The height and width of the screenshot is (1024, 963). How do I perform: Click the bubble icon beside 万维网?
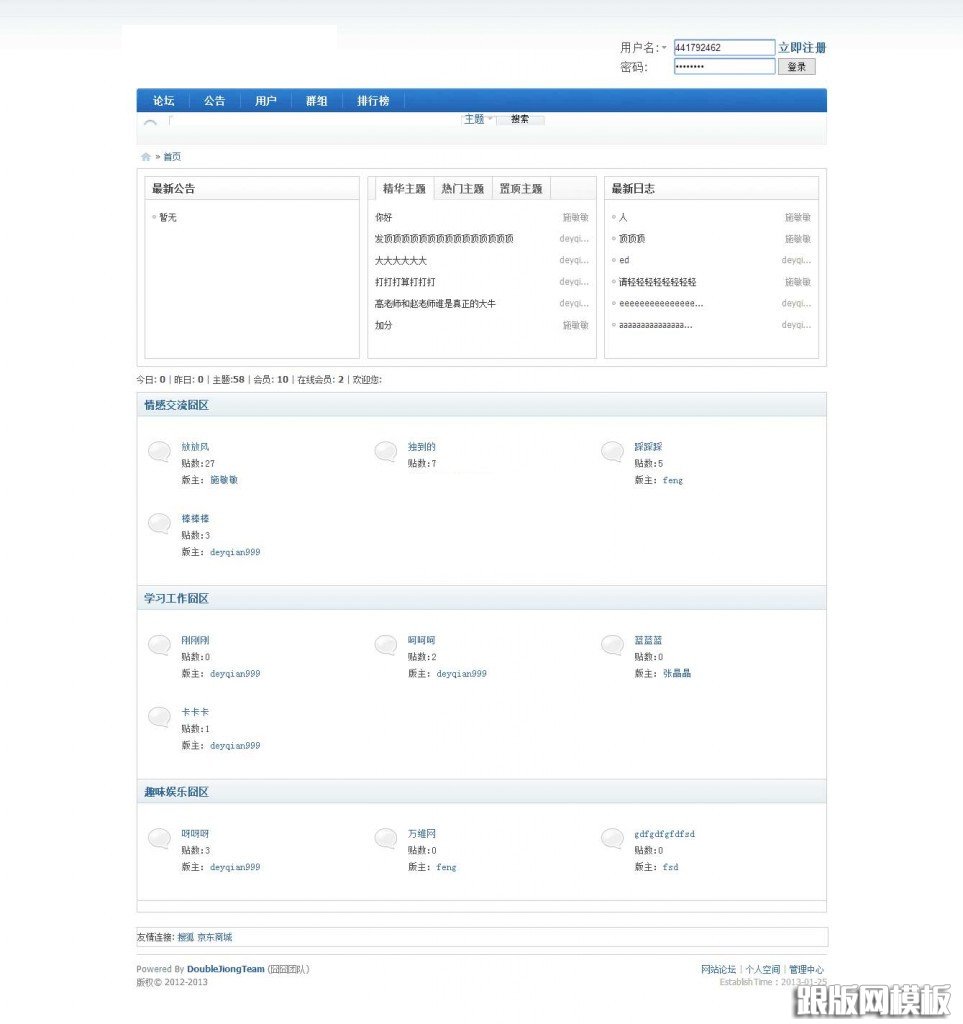(386, 838)
